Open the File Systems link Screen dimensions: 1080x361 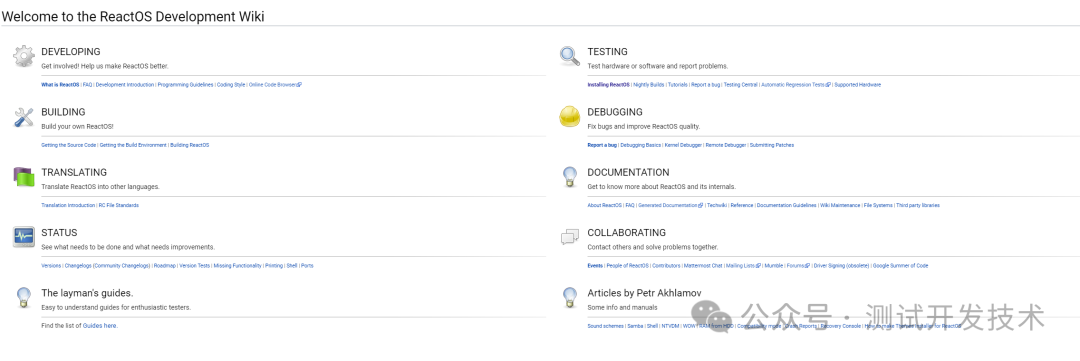pos(878,205)
